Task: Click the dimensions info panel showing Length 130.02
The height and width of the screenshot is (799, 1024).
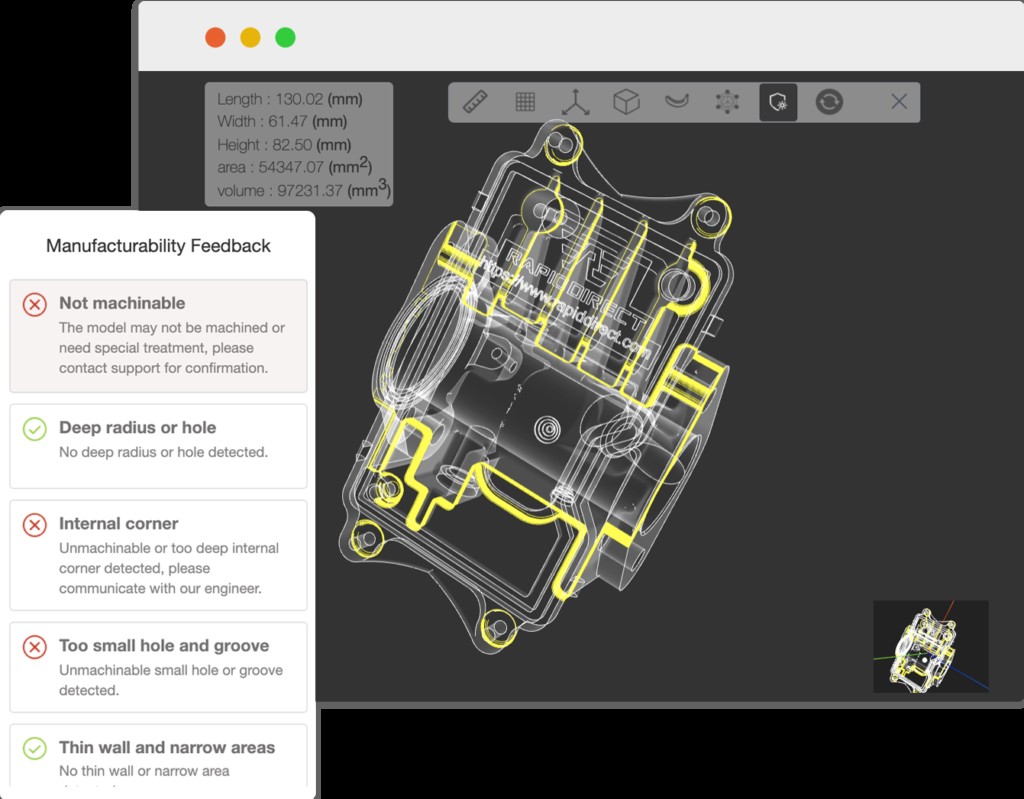Action: 300,145
